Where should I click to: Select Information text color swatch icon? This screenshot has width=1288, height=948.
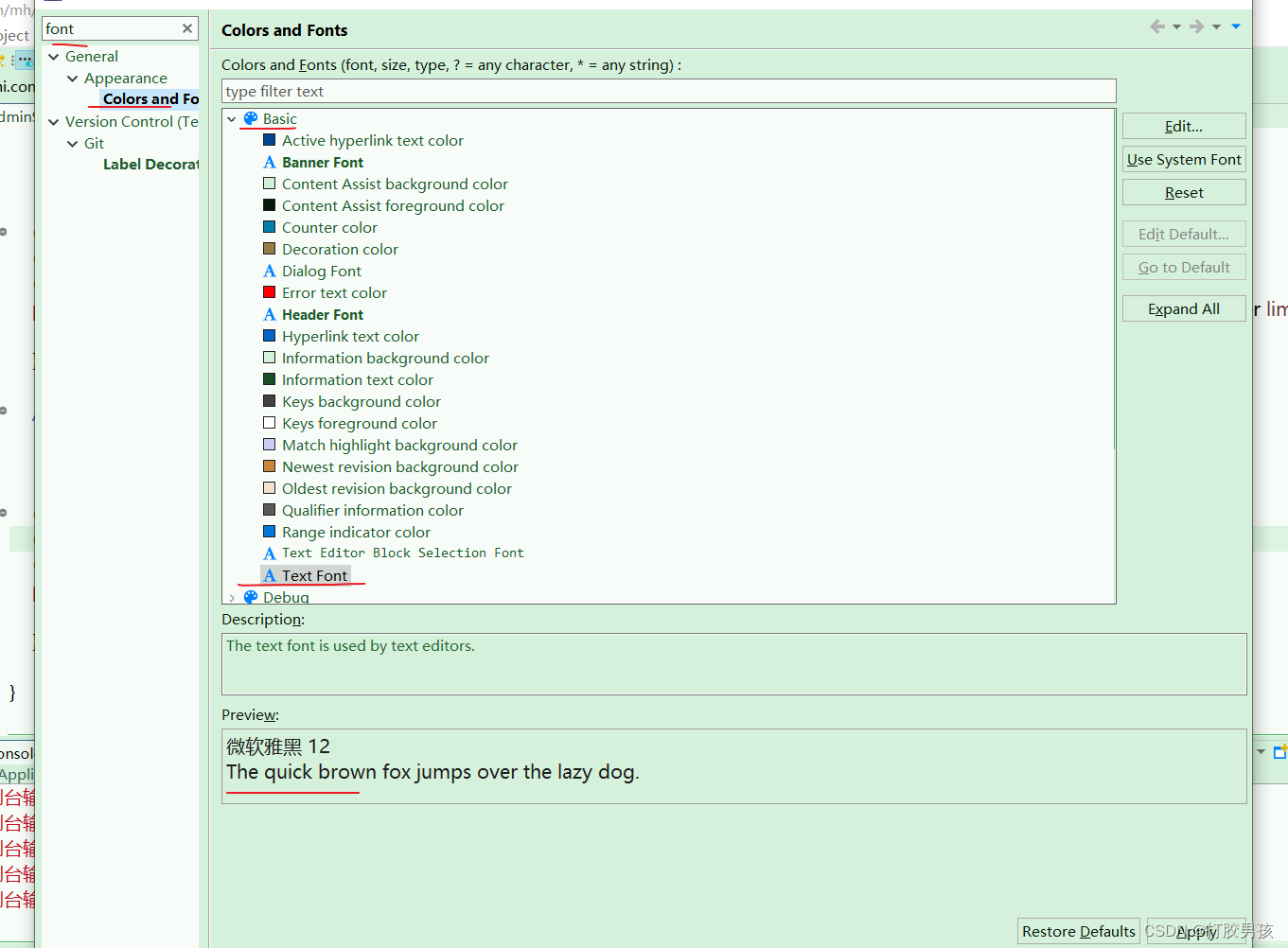coord(270,379)
